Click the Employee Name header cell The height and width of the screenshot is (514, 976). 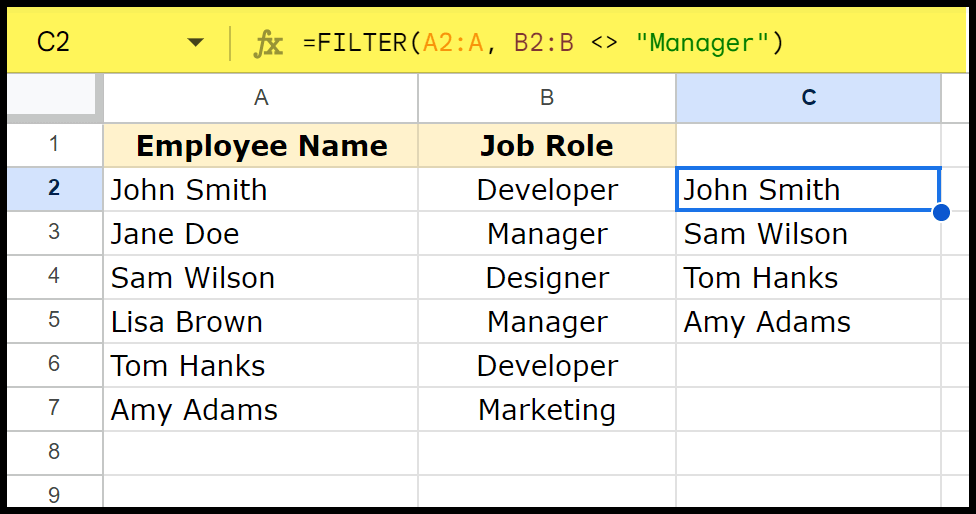261,145
